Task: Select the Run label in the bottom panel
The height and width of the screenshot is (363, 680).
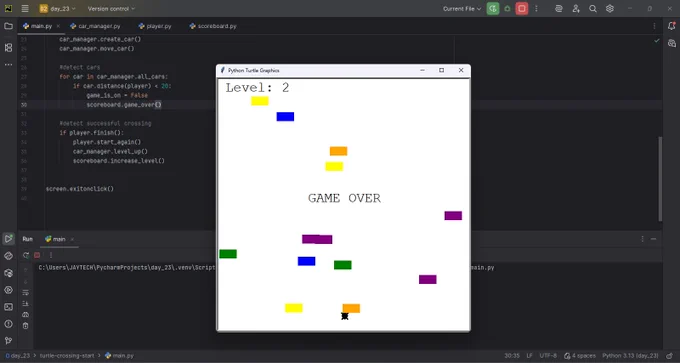Action: click(27, 239)
